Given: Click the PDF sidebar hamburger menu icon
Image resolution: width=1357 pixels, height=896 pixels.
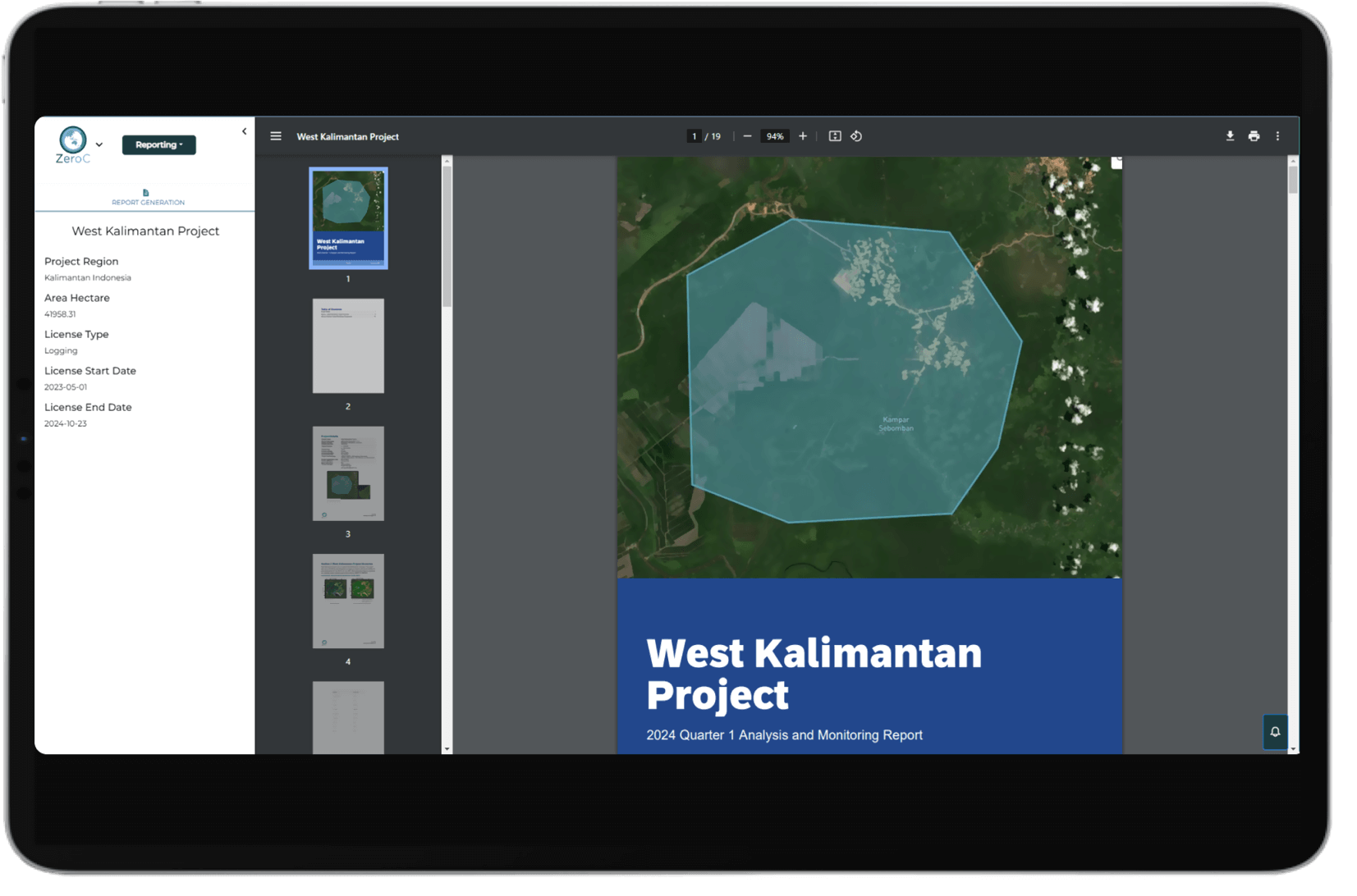Looking at the screenshot, I should pyautogui.click(x=276, y=136).
